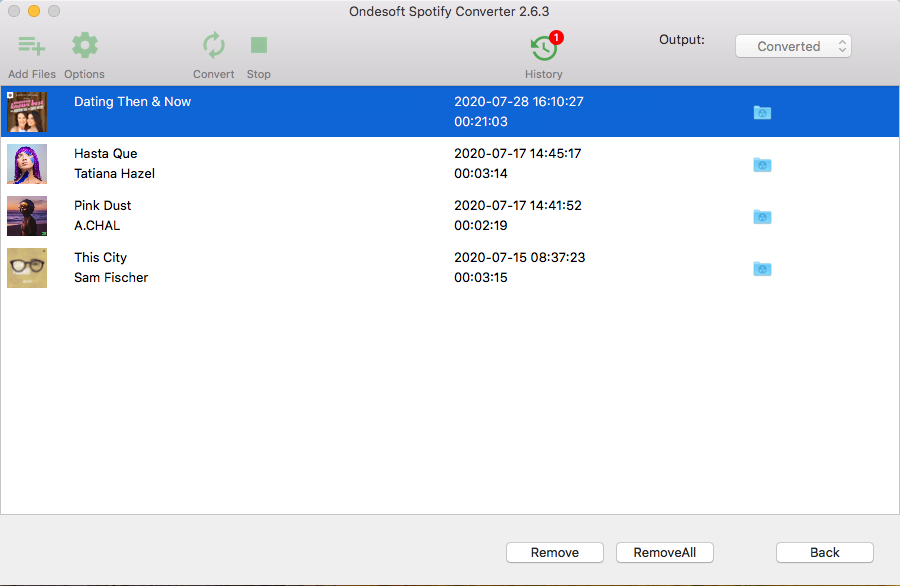The height and width of the screenshot is (586, 900).
Task: Open the History clock icon
Action: [543, 48]
